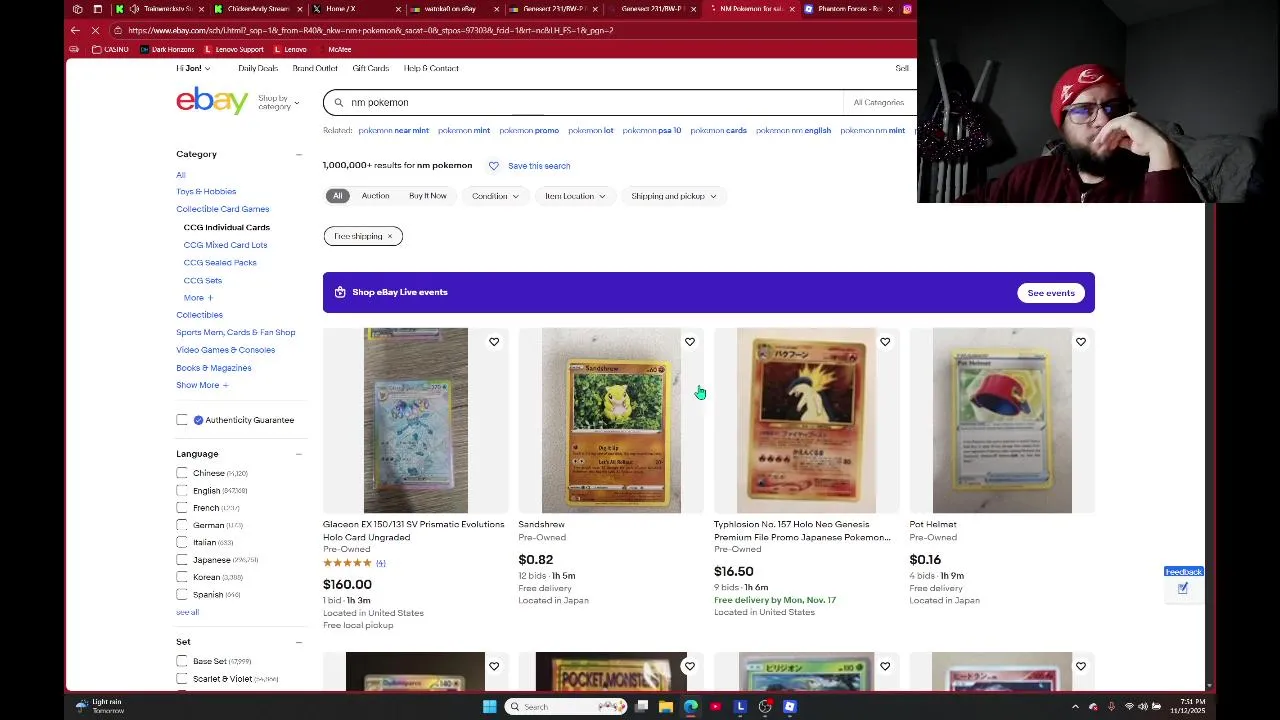Open File Explorer from taskbar
Image resolution: width=1280 pixels, height=720 pixels.
coord(665,707)
